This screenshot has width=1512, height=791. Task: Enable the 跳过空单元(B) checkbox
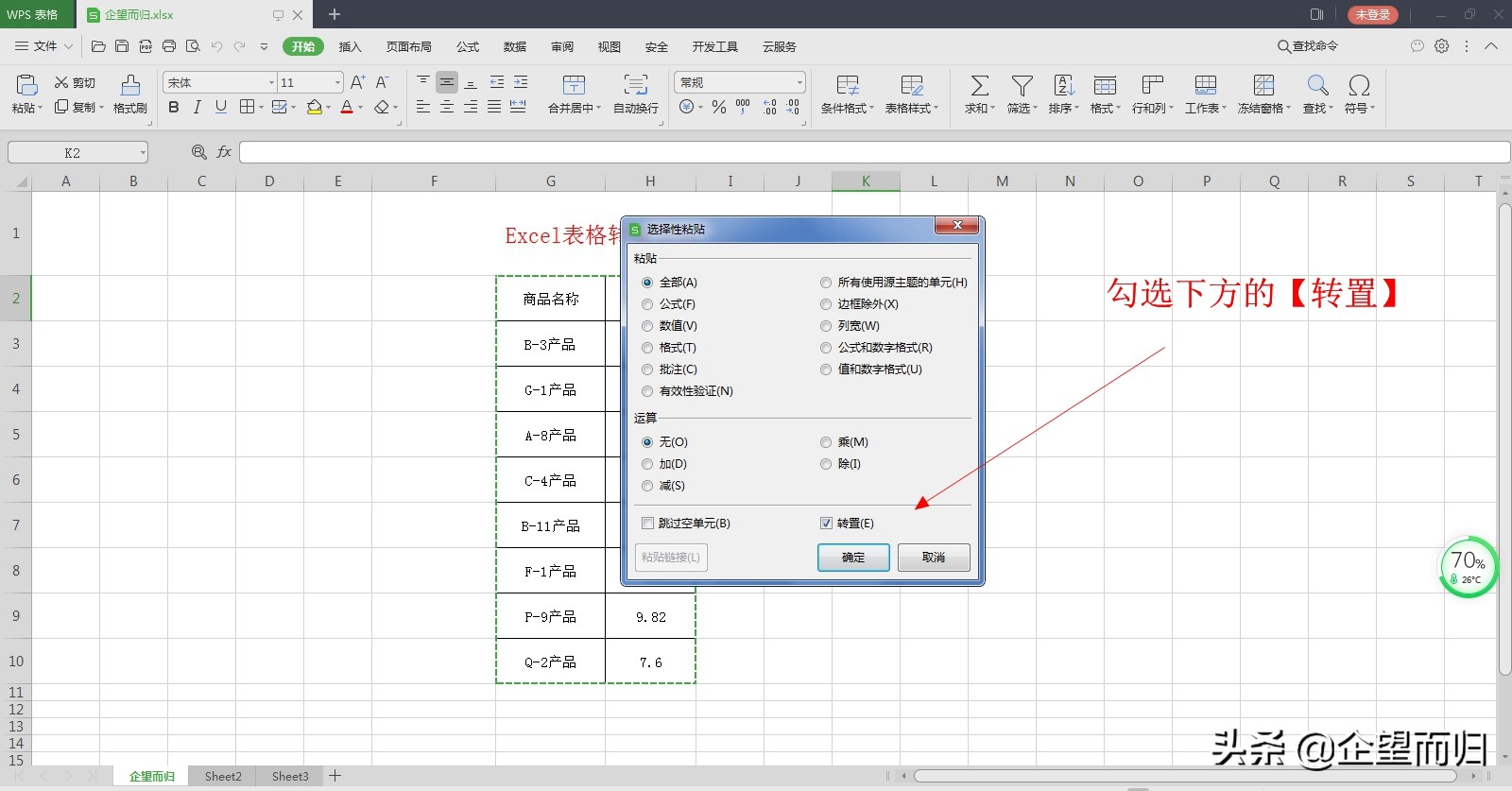pos(647,524)
